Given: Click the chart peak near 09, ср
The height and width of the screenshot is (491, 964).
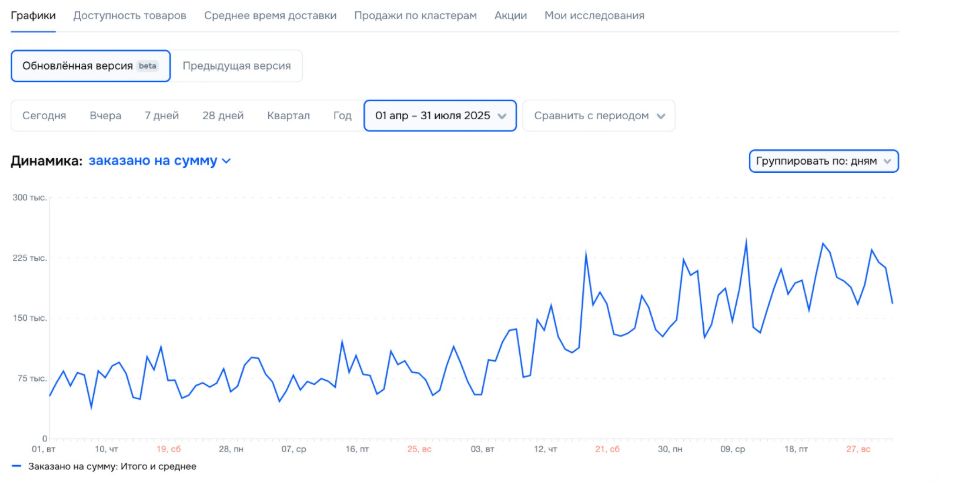Looking at the screenshot, I should click(x=746, y=241).
